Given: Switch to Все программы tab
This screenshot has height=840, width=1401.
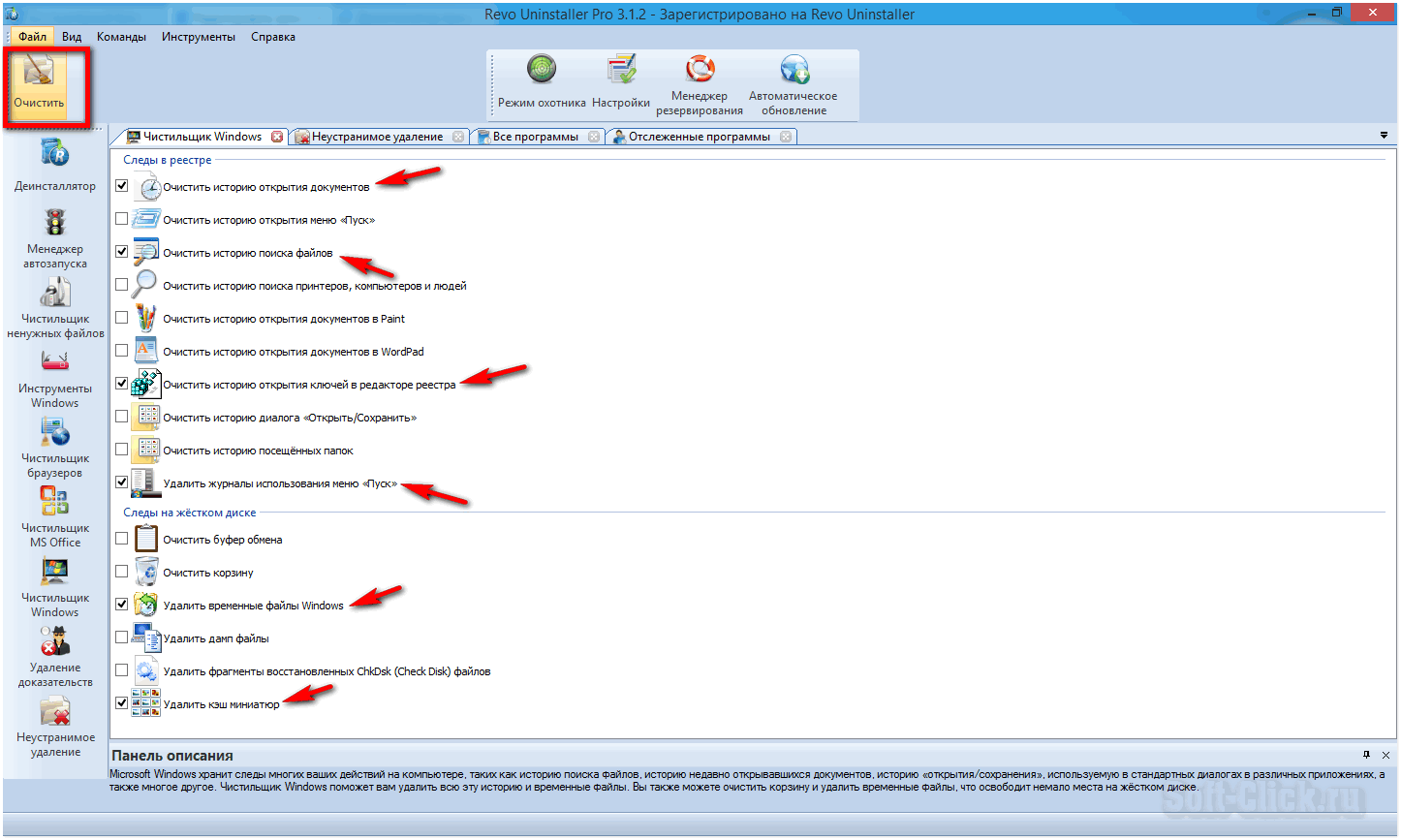Looking at the screenshot, I should [535, 137].
